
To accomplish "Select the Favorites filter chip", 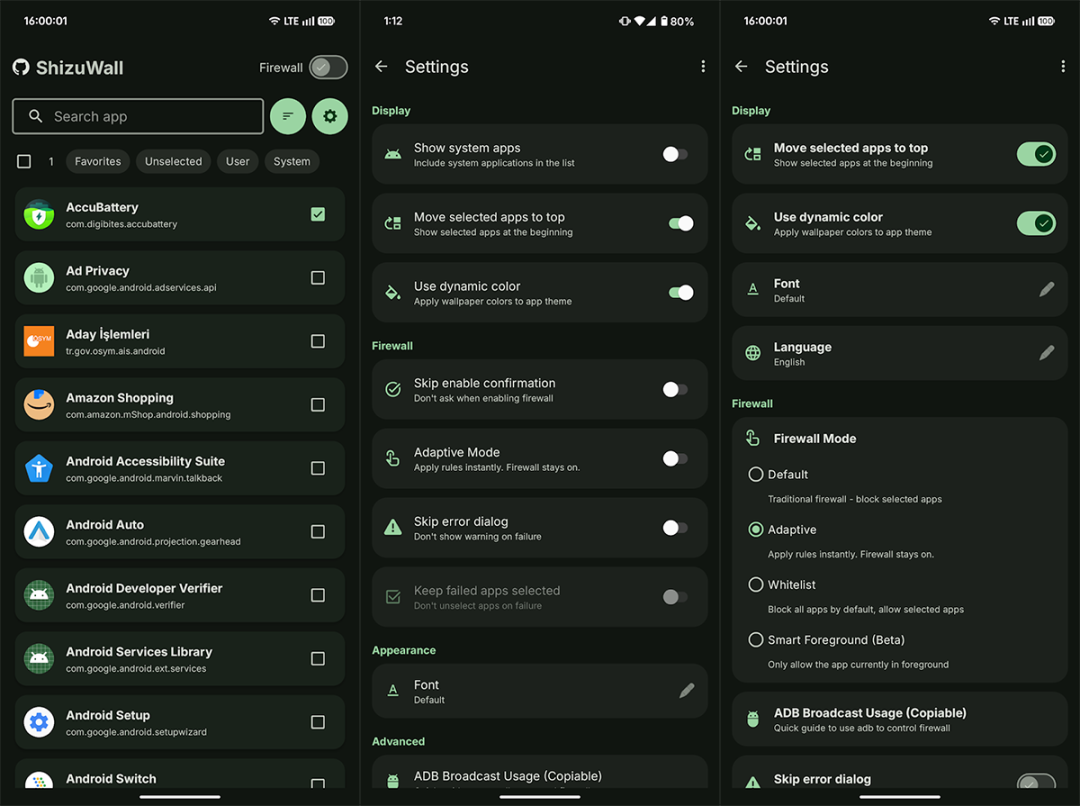I will 98,161.
